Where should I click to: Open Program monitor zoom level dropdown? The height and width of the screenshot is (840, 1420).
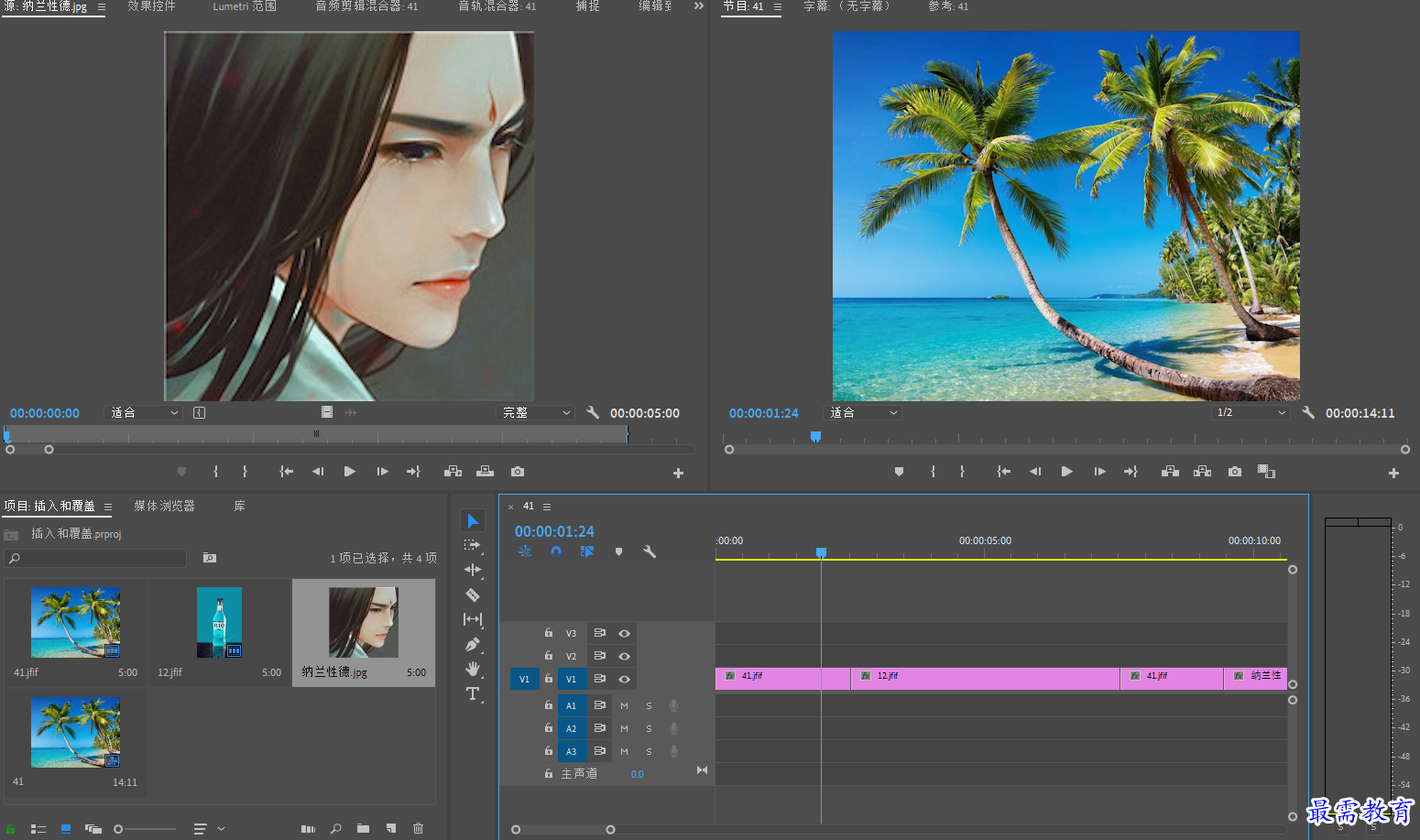(x=864, y=413)
